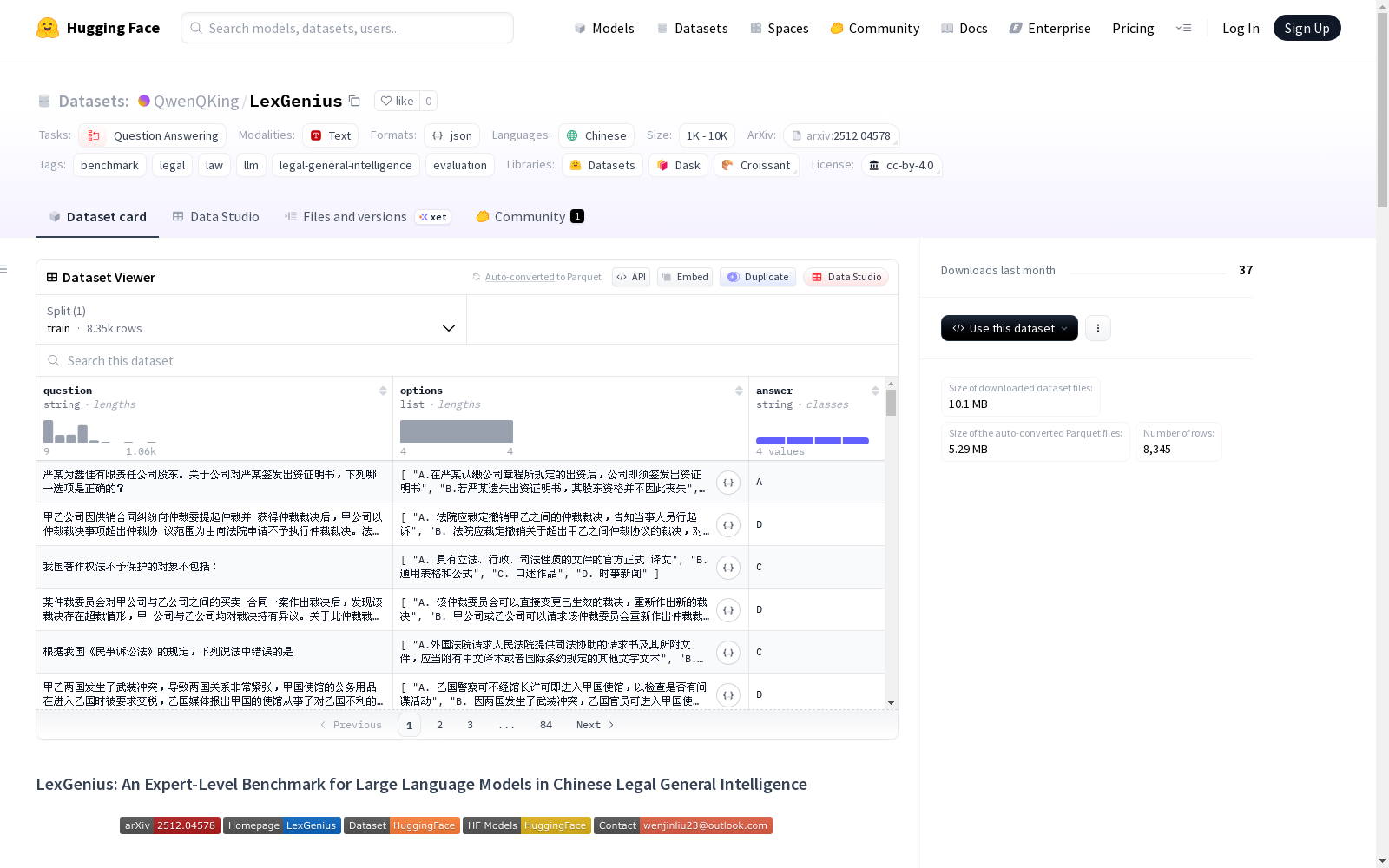Open the Datasets library tag
1389x868 pixels.
602,165
